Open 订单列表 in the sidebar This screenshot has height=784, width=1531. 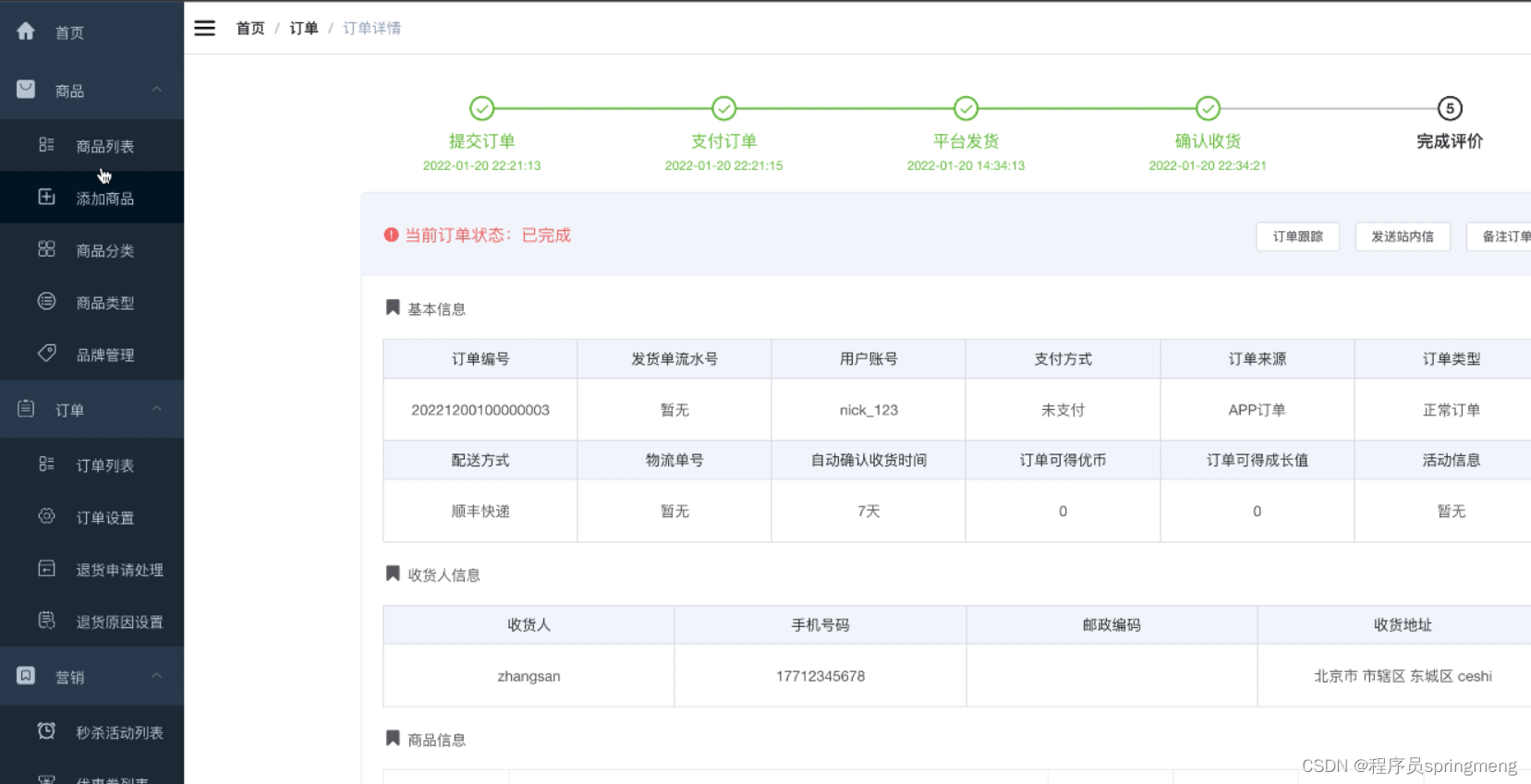104,465
